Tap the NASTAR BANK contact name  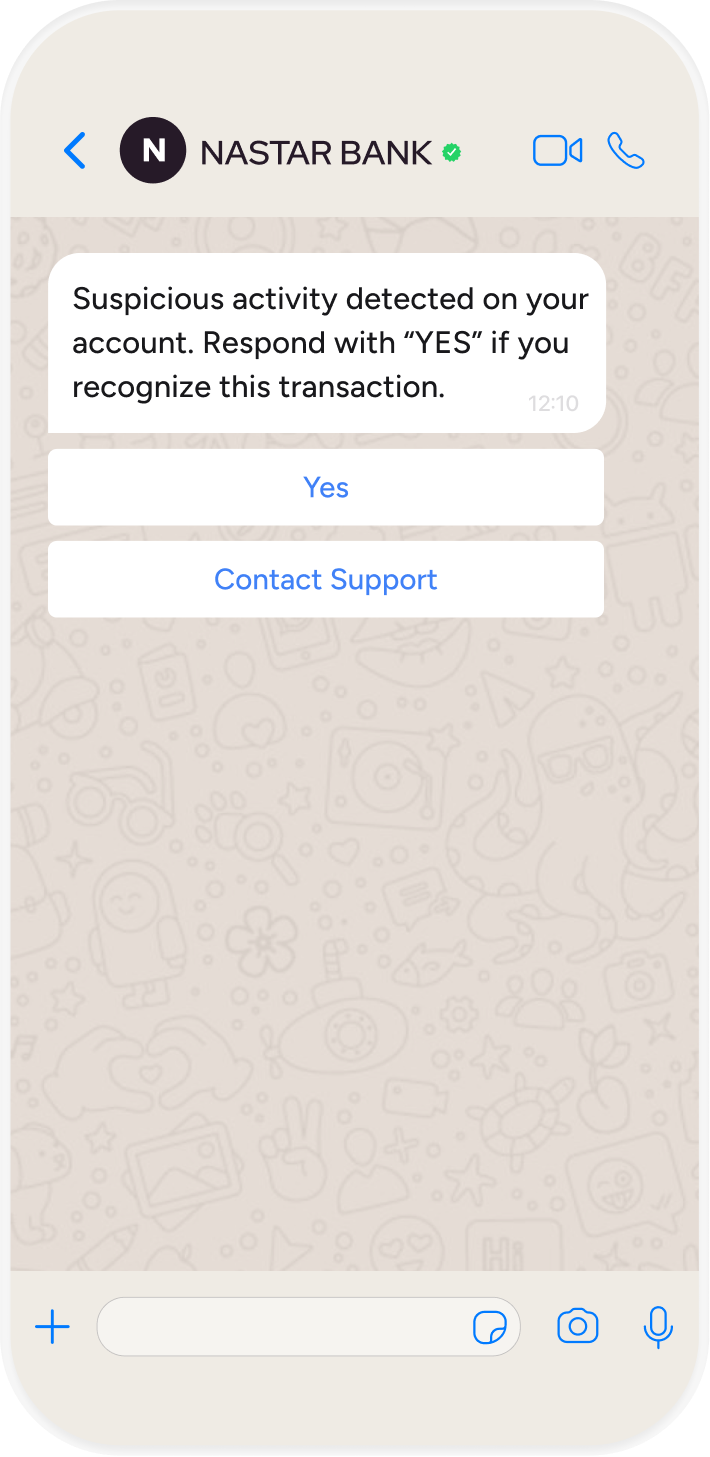coord(316,152)
